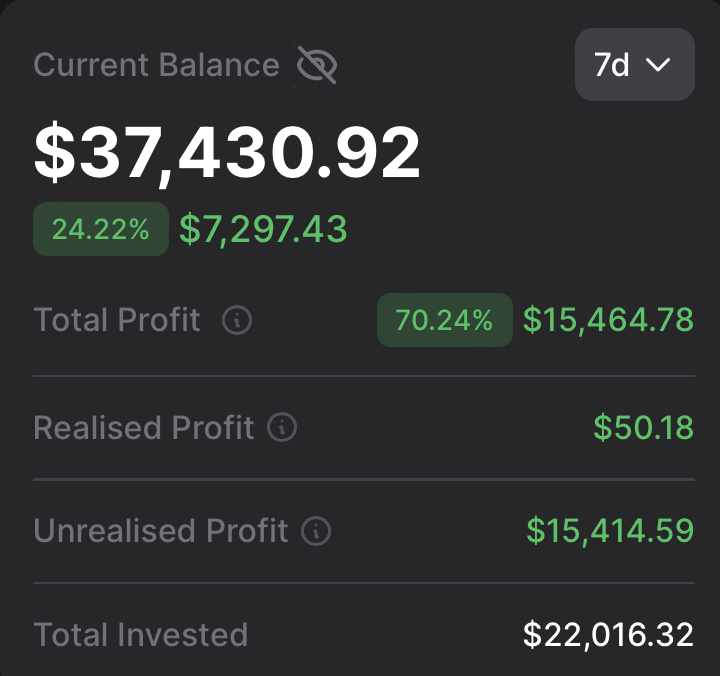Click the $22,016.32 total invested value
The image size is (720, 676).
608,634
